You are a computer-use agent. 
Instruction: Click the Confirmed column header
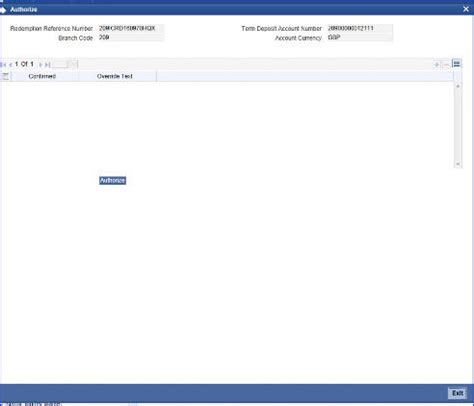click(x=42, y=76)
